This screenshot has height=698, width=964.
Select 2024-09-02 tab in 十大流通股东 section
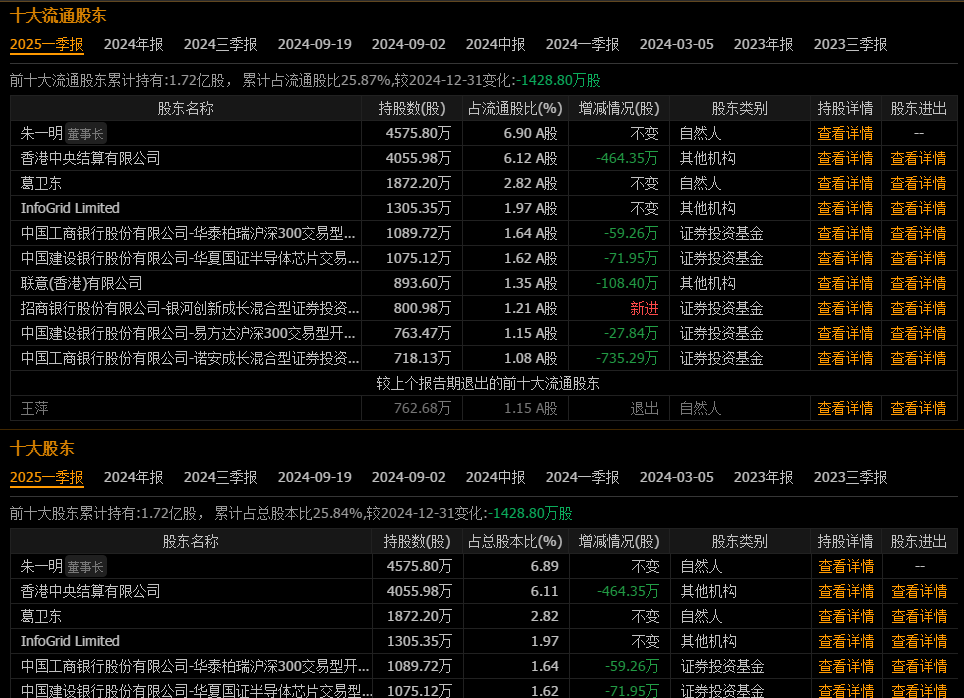[408, 44]
